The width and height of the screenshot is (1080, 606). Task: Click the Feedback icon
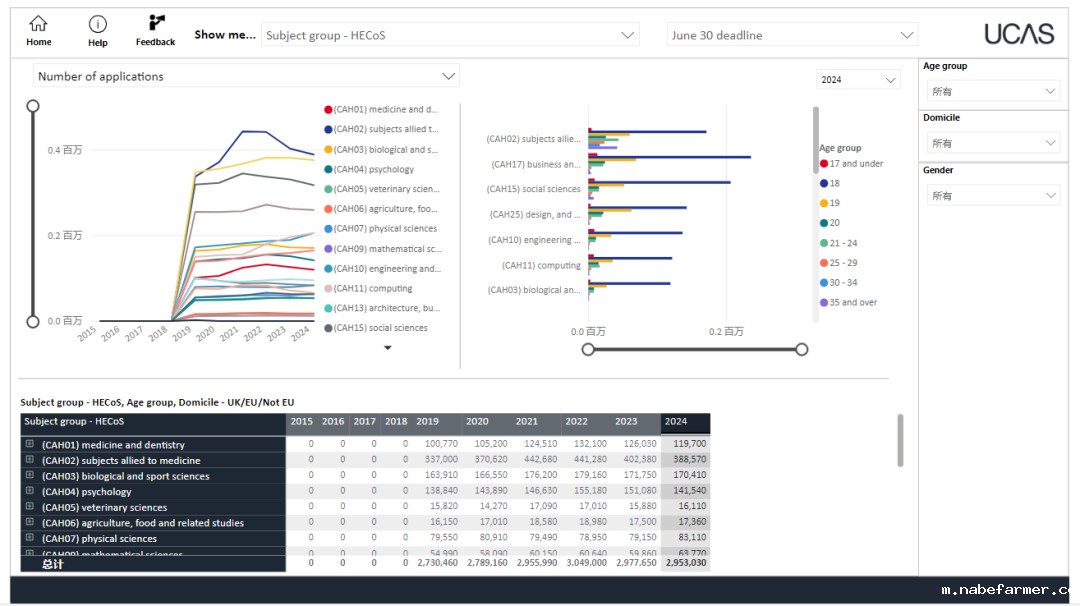pyautogui.click(x=156, y=23)
